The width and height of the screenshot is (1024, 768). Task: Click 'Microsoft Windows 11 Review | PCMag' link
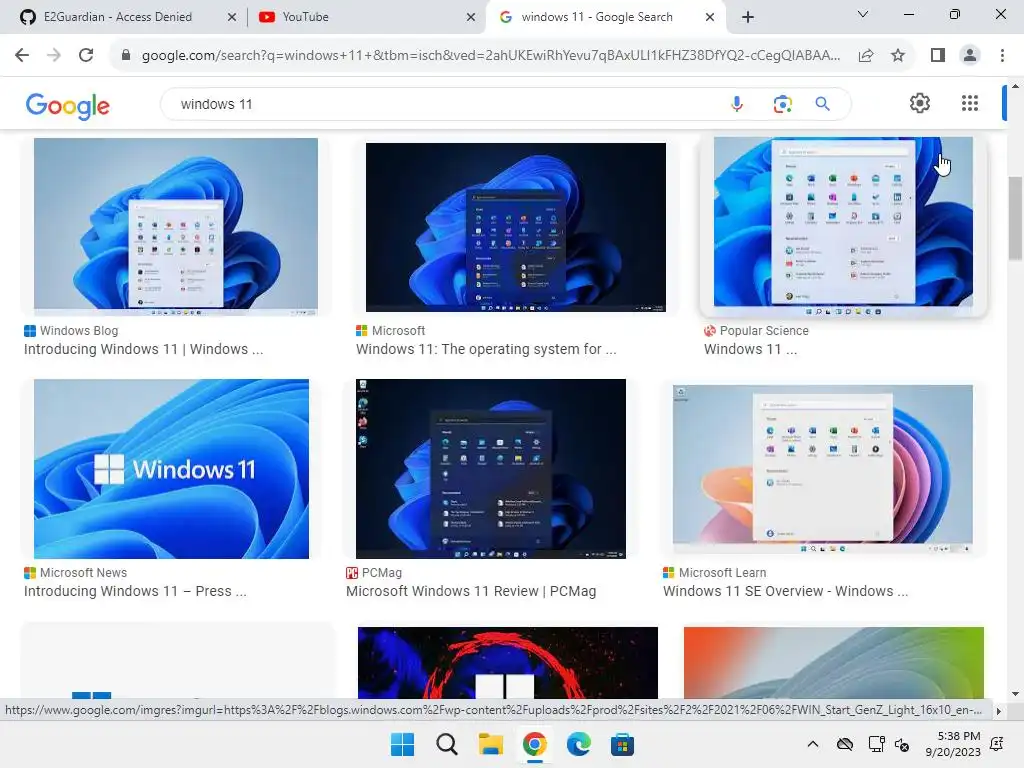(x=471, y=591)
